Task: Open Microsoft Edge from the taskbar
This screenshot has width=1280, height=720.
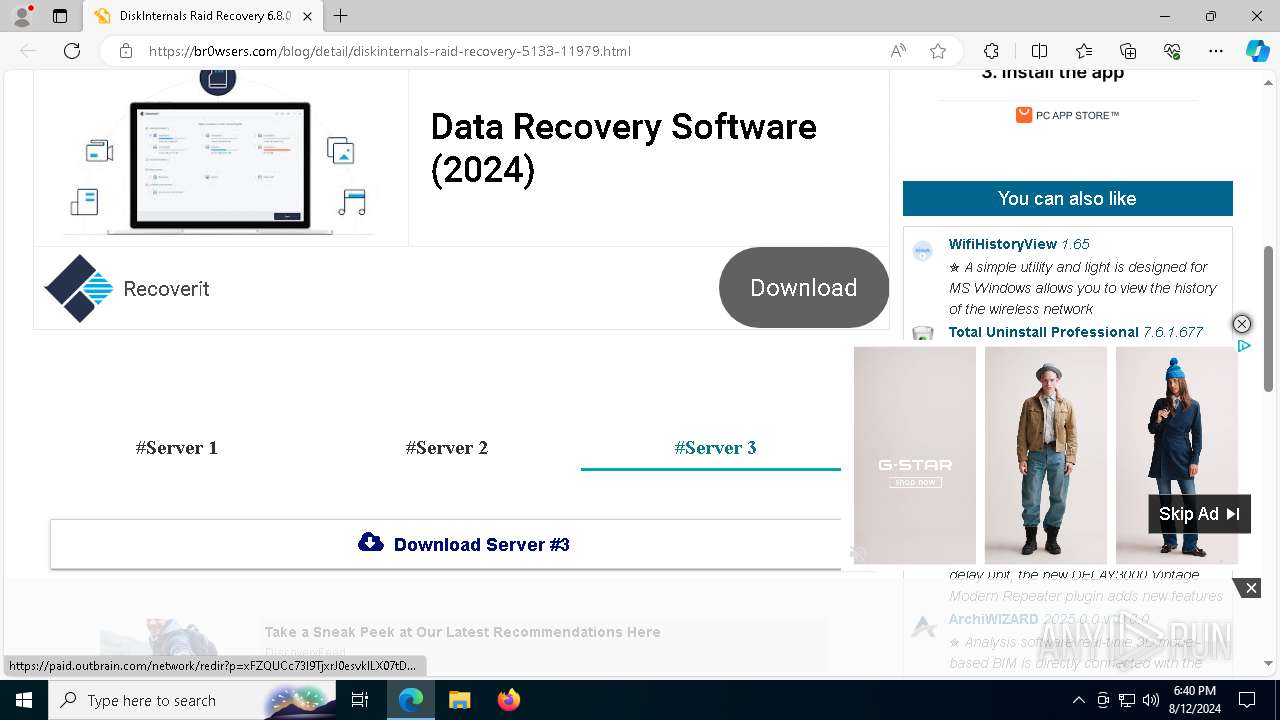Action: 411,700
